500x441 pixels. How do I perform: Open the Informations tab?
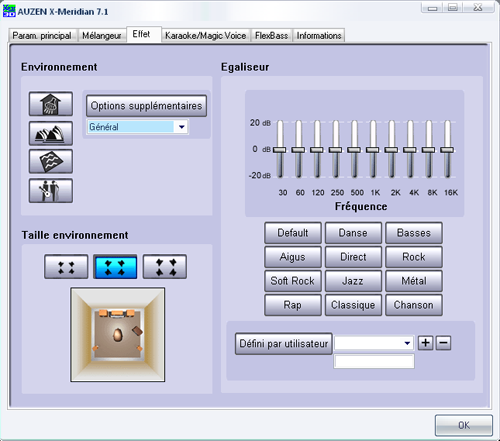tap(319, 36)
